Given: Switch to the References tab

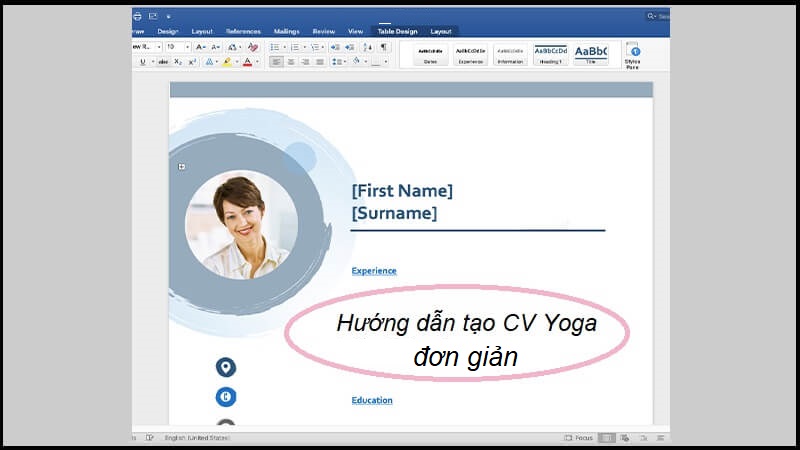Looking at the screenshot, I should coord(243,31).
